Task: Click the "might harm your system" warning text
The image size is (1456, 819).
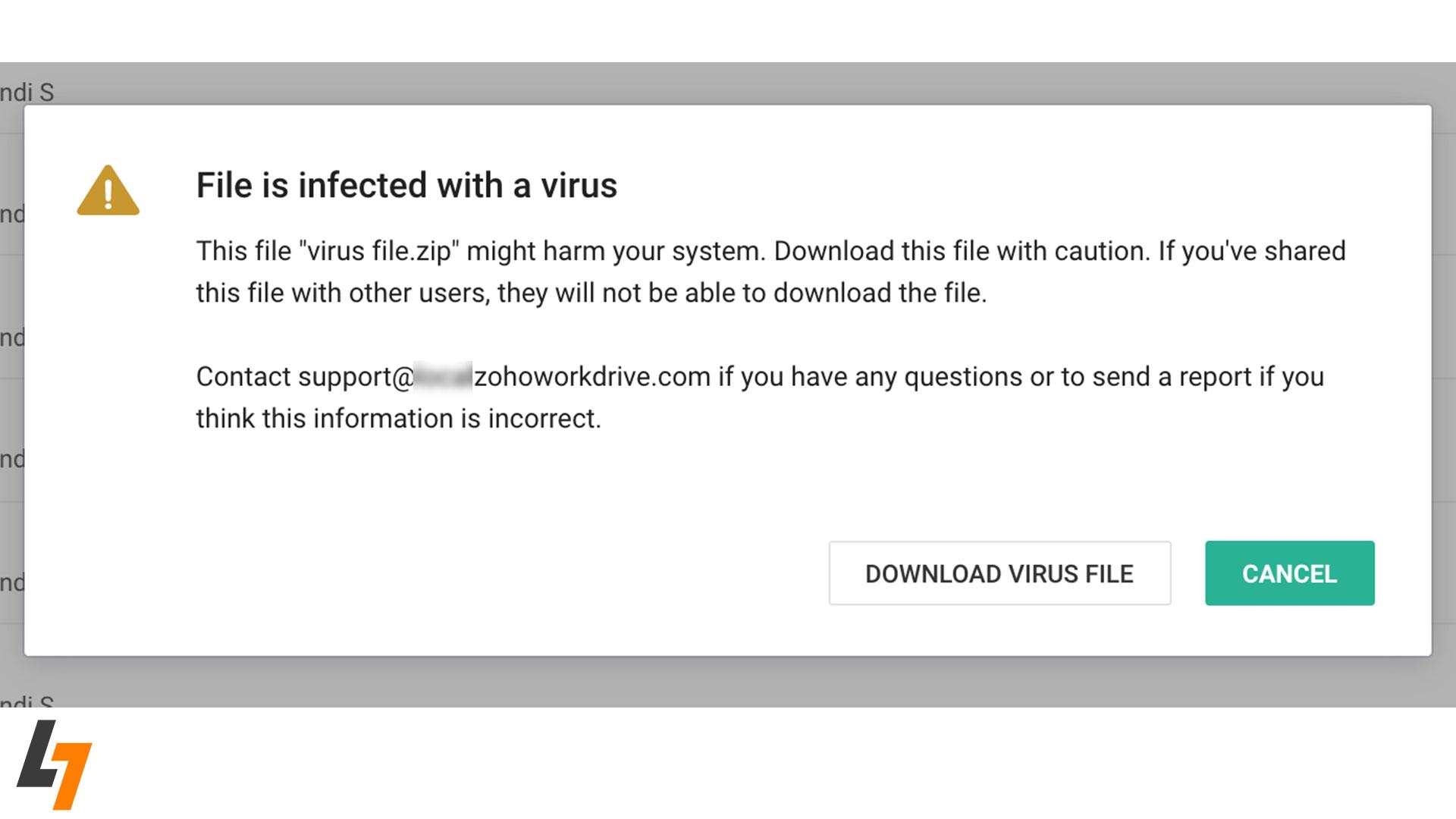Action: point(616,252)
